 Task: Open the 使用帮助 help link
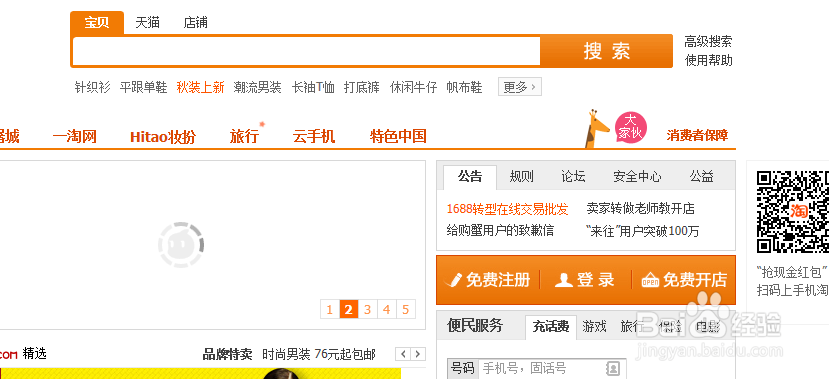pyautogui.click(x=708, y=60)
